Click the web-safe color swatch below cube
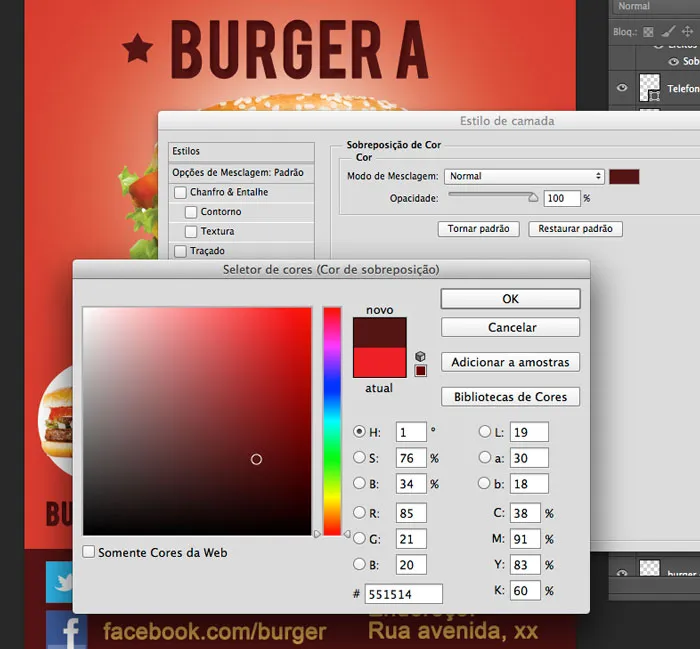The image size is (700, 649). pos(420,370)
